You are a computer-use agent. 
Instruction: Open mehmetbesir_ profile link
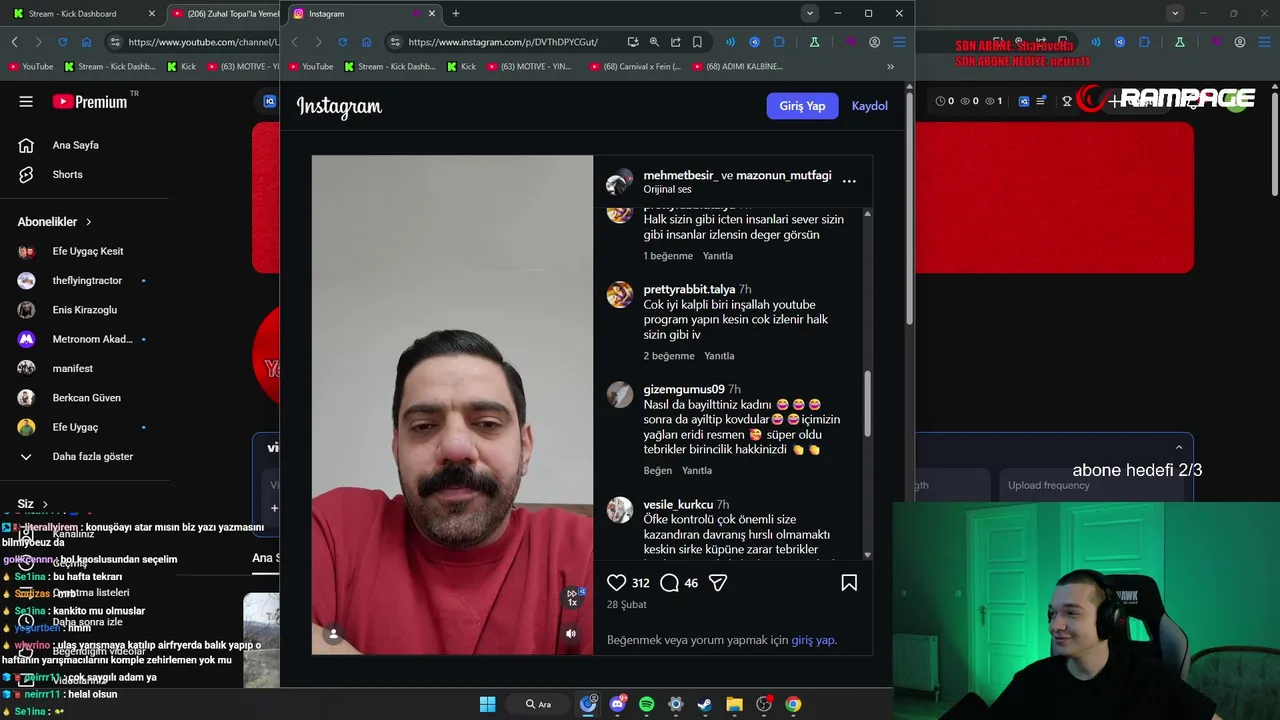[680, 175]
